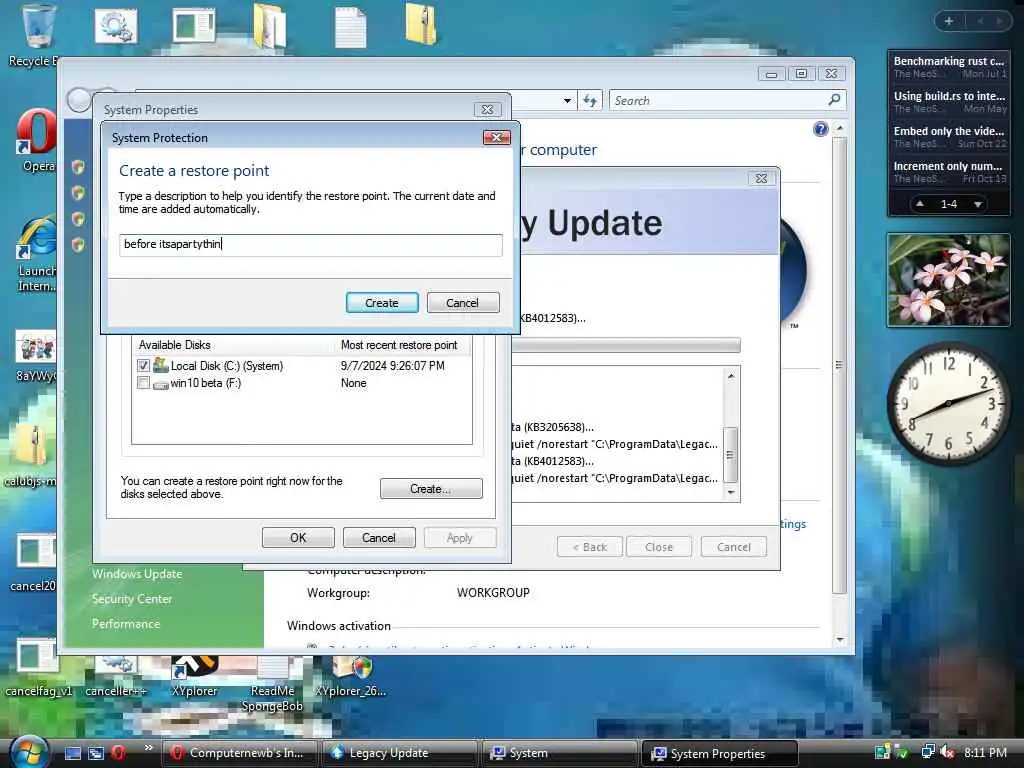This screenshot has width=1024, height=768.
Task: Click the Apply button in System Properties
Action: [460, 537]
